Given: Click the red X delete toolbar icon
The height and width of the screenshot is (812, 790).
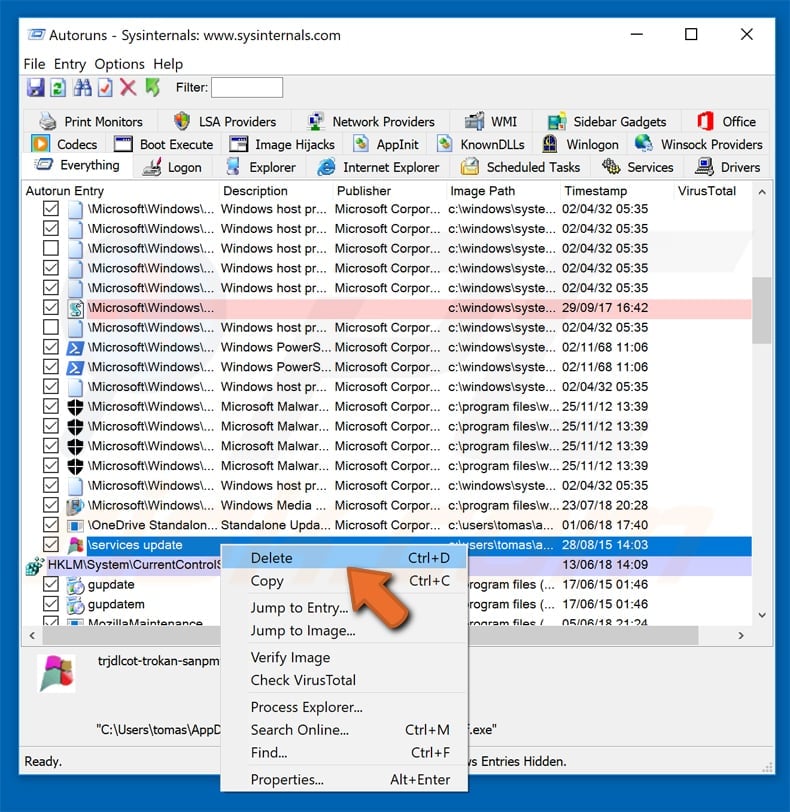Looking at the screenshot, I should click(x=128, y=88).
